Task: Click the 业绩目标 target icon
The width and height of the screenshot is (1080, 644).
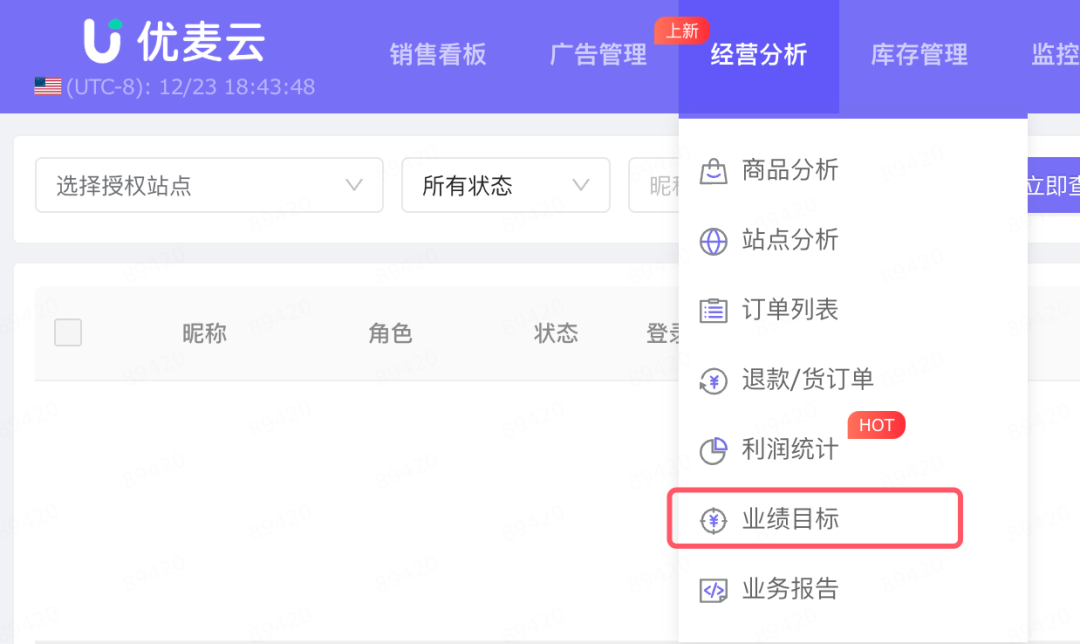Action: coord(714,519)
